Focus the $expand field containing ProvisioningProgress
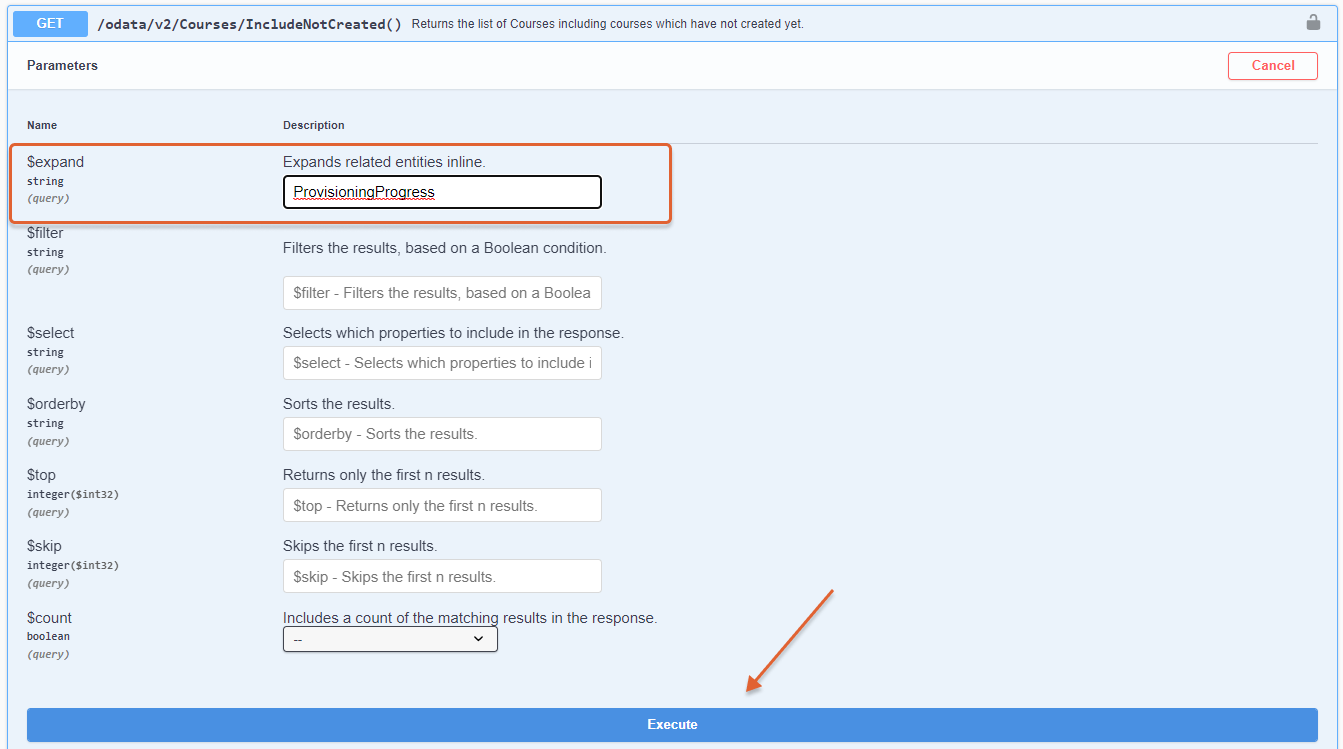Image resolution: width=1343 pixels, height=749 pixels. point(442,192)
